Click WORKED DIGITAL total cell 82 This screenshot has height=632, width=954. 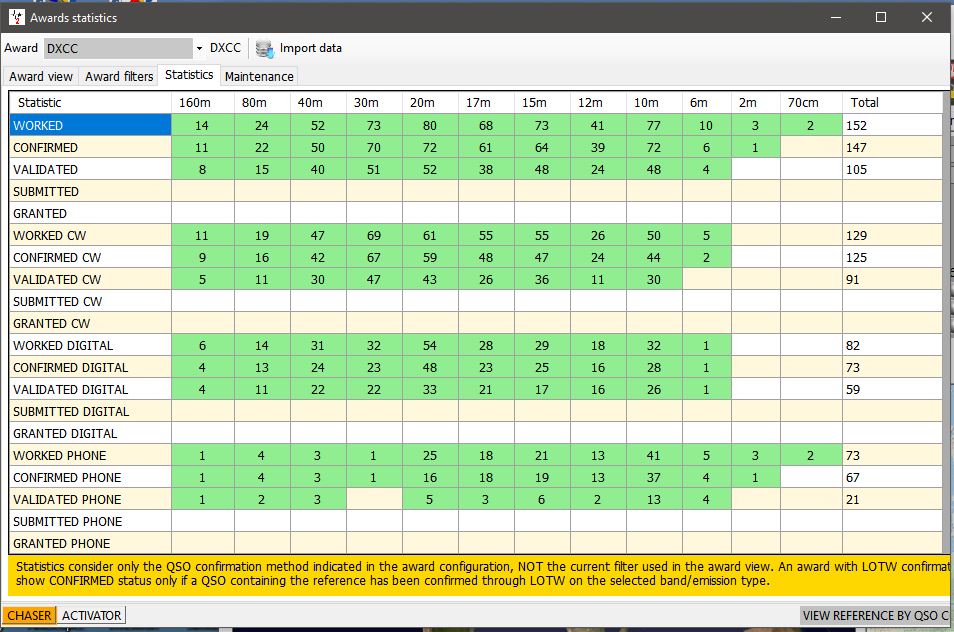point(892,346)
